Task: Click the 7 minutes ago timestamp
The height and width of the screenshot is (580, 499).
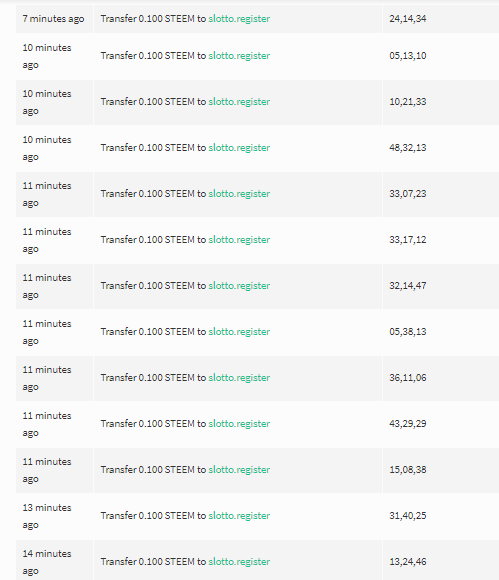Action: tap(53, 19)
